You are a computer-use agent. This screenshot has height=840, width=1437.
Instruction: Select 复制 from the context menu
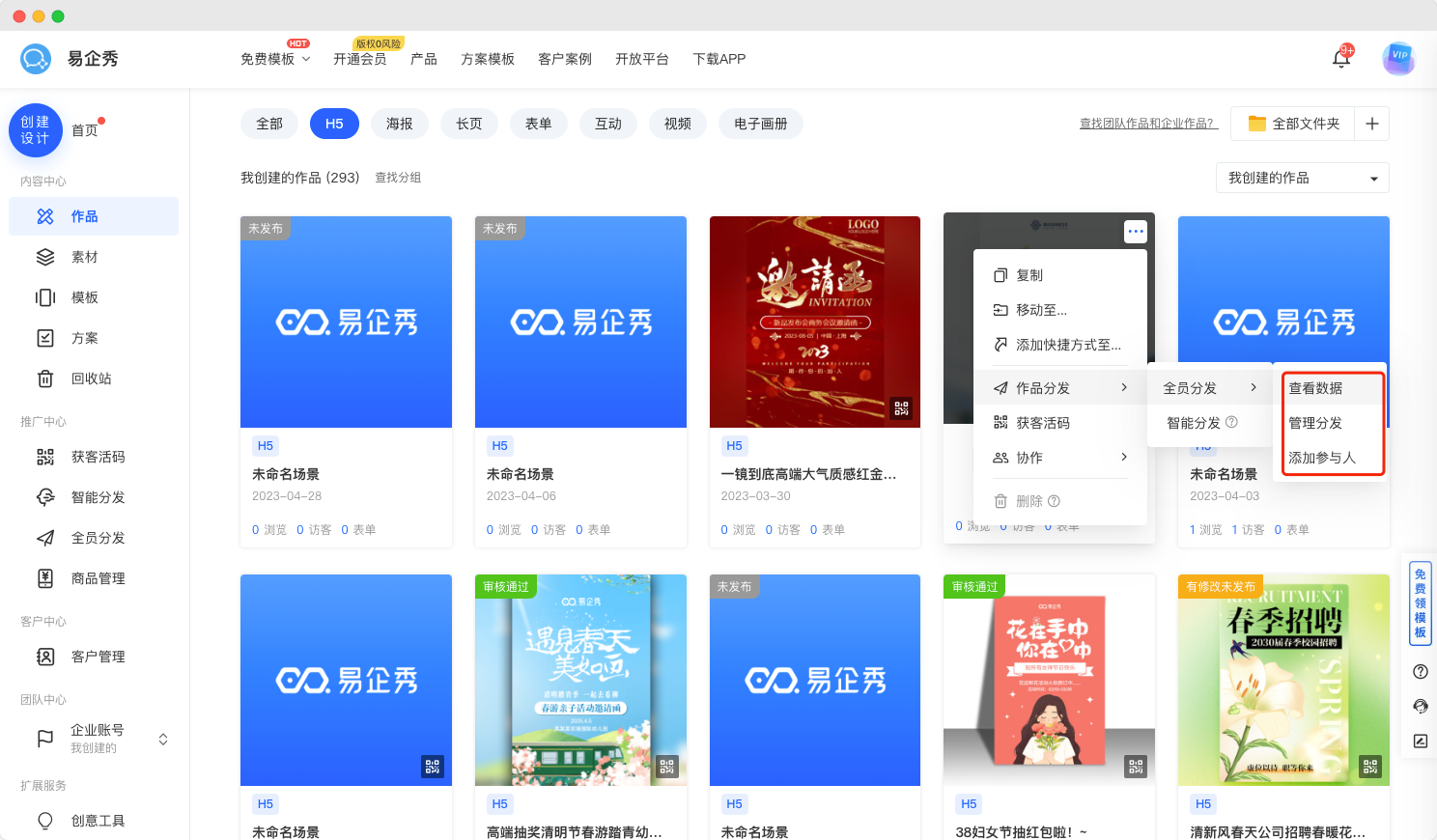[1029, 275]
